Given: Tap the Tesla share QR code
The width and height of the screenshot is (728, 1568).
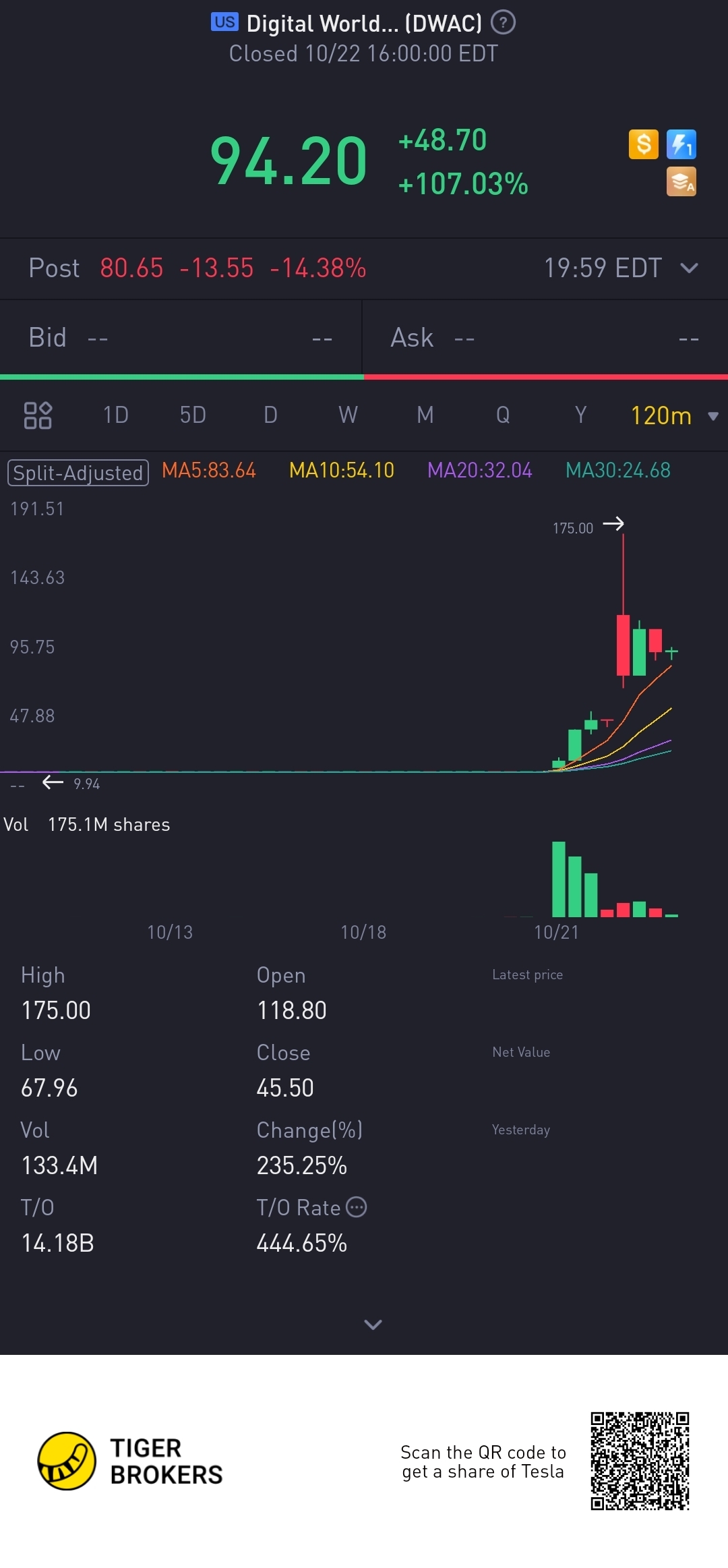Looking at the screenshot, I should pos(640,1461).
